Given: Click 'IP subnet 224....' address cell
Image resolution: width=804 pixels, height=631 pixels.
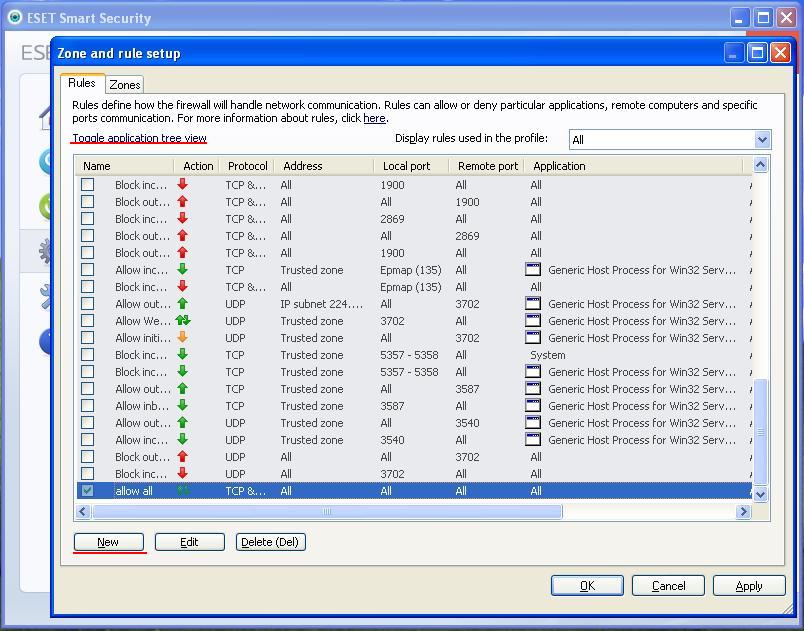Looking at the screenshot, I should [x=321, y=304].
